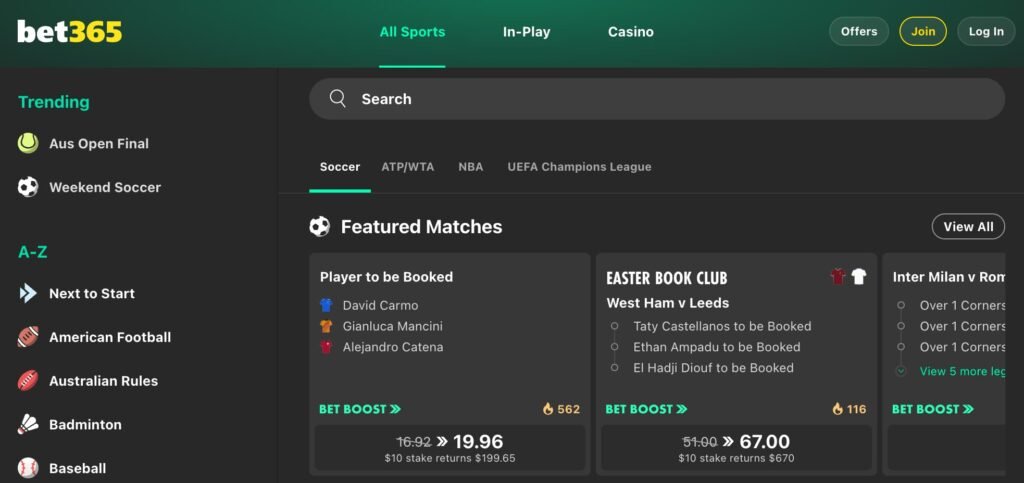Click the bet365 logo
Screen dimensions: 1024x483
coord(69,31)
